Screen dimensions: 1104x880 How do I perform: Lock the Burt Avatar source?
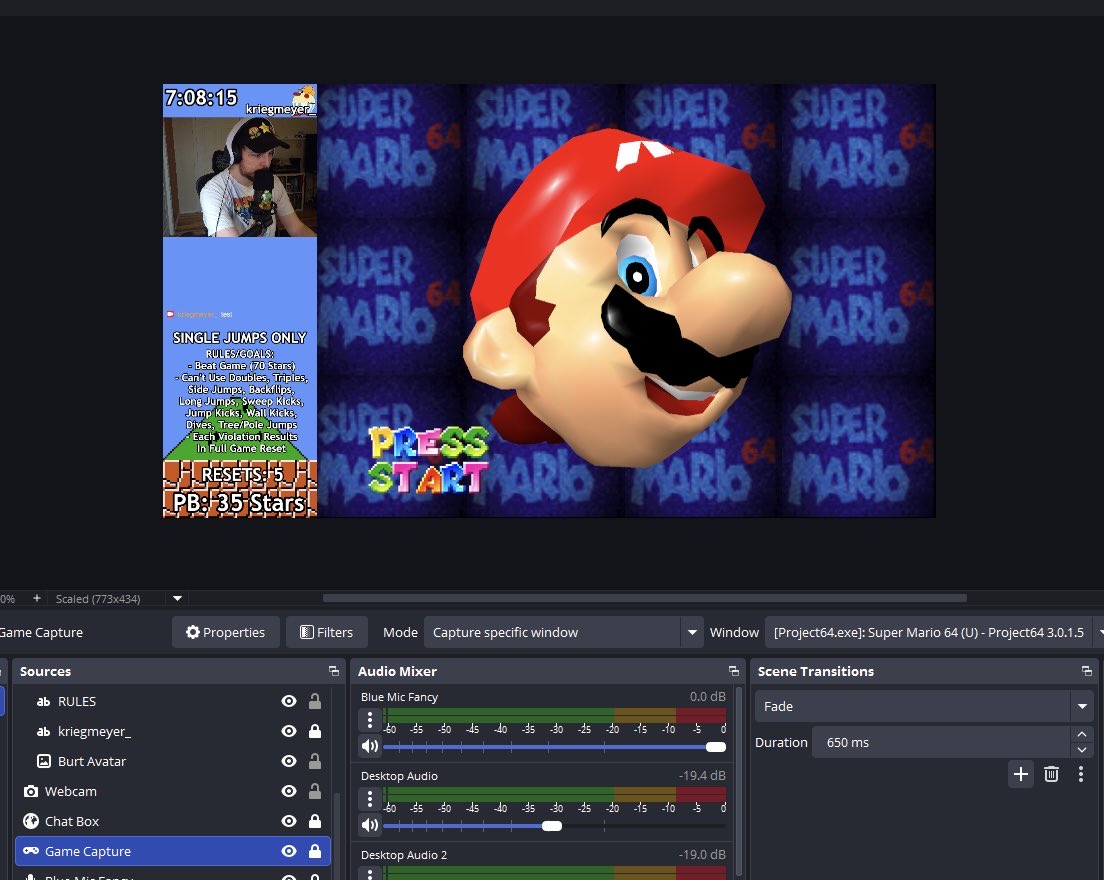point(315,762)
